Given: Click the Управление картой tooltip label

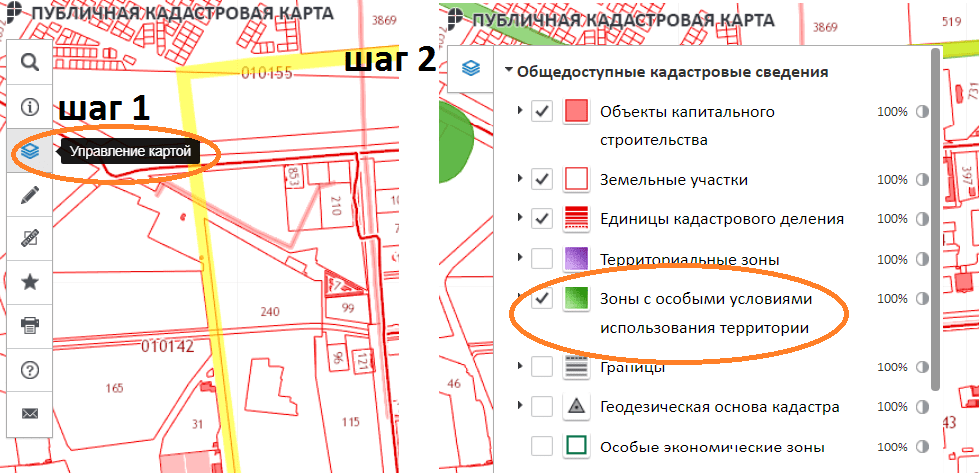Looking at the screenshot, I should coord(130,152).
